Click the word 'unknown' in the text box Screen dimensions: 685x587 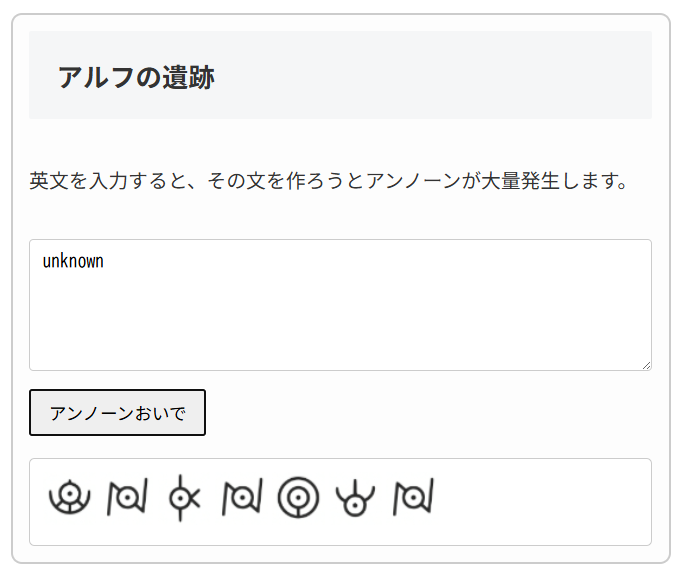click(x=73, y=262)
